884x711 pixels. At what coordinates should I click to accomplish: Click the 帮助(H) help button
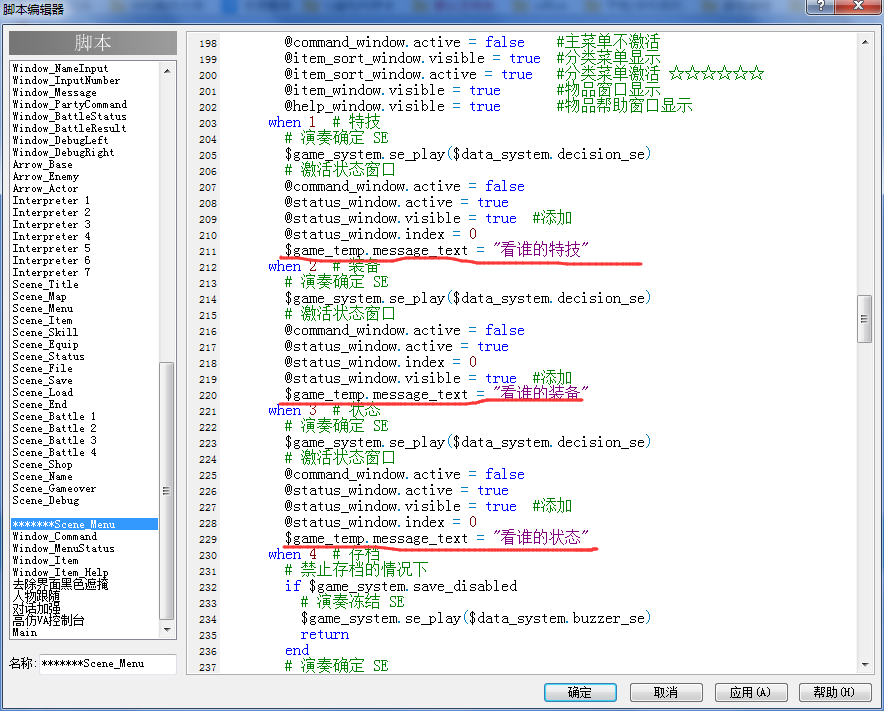[834, 692]
